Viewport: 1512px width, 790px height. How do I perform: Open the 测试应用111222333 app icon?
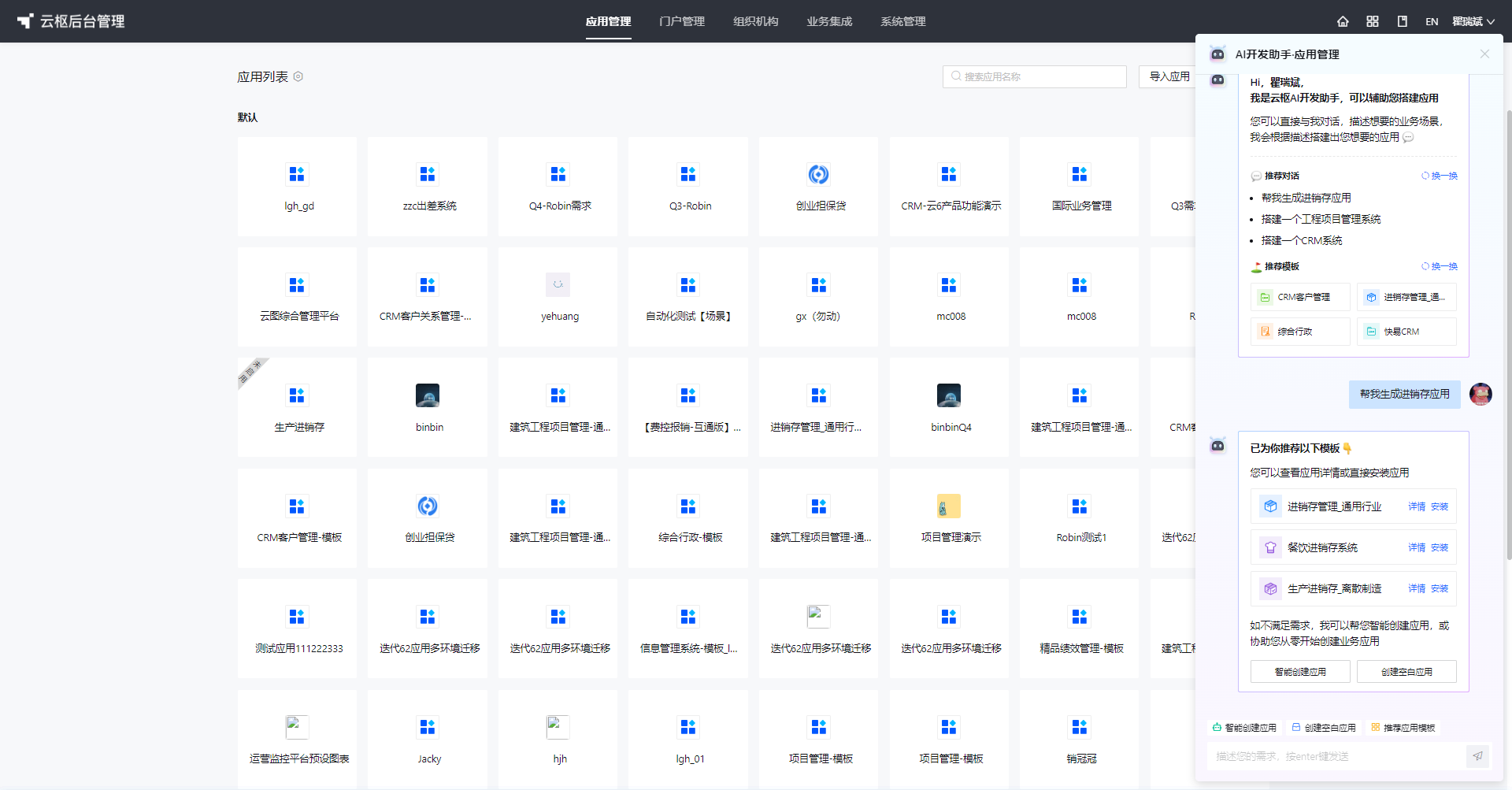coord(297,616)
